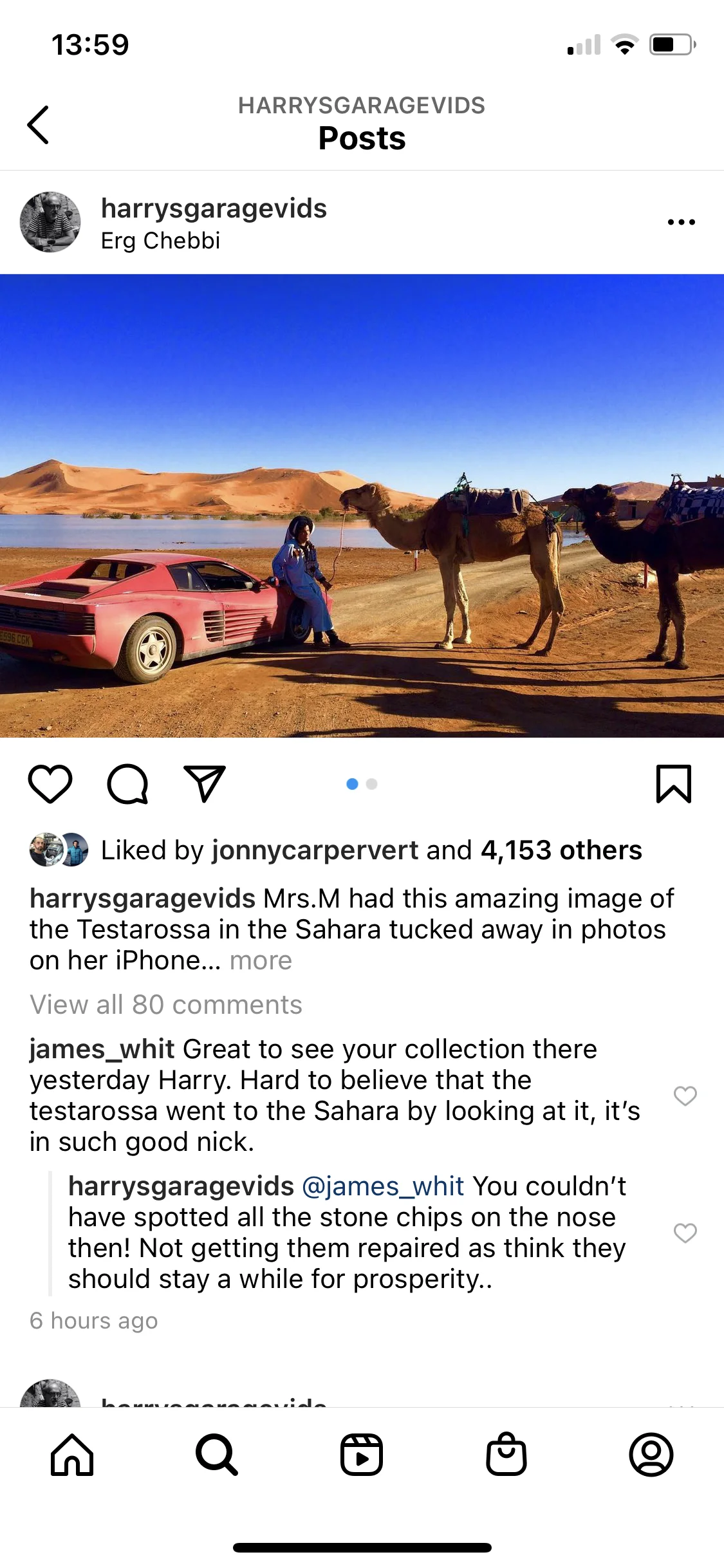
Task: Tap the Testarossa and camels photo
Action: [x=362, y=506]
